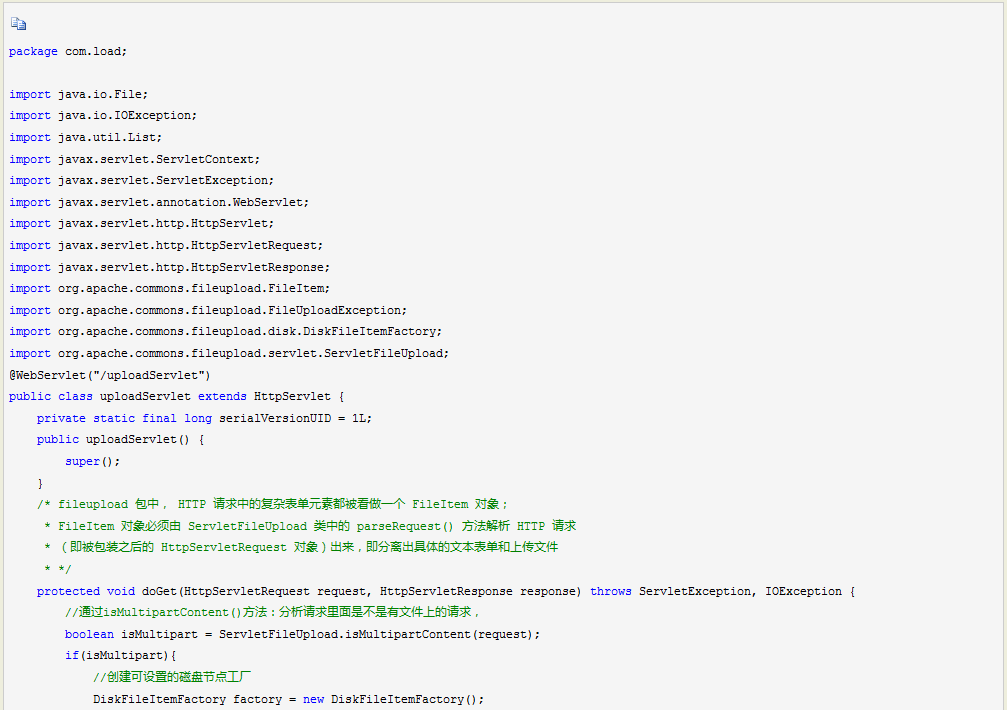Click the 'if(isMultipart){' line
The height and width of the screenshot is (710, 1007).
[120, 655]
